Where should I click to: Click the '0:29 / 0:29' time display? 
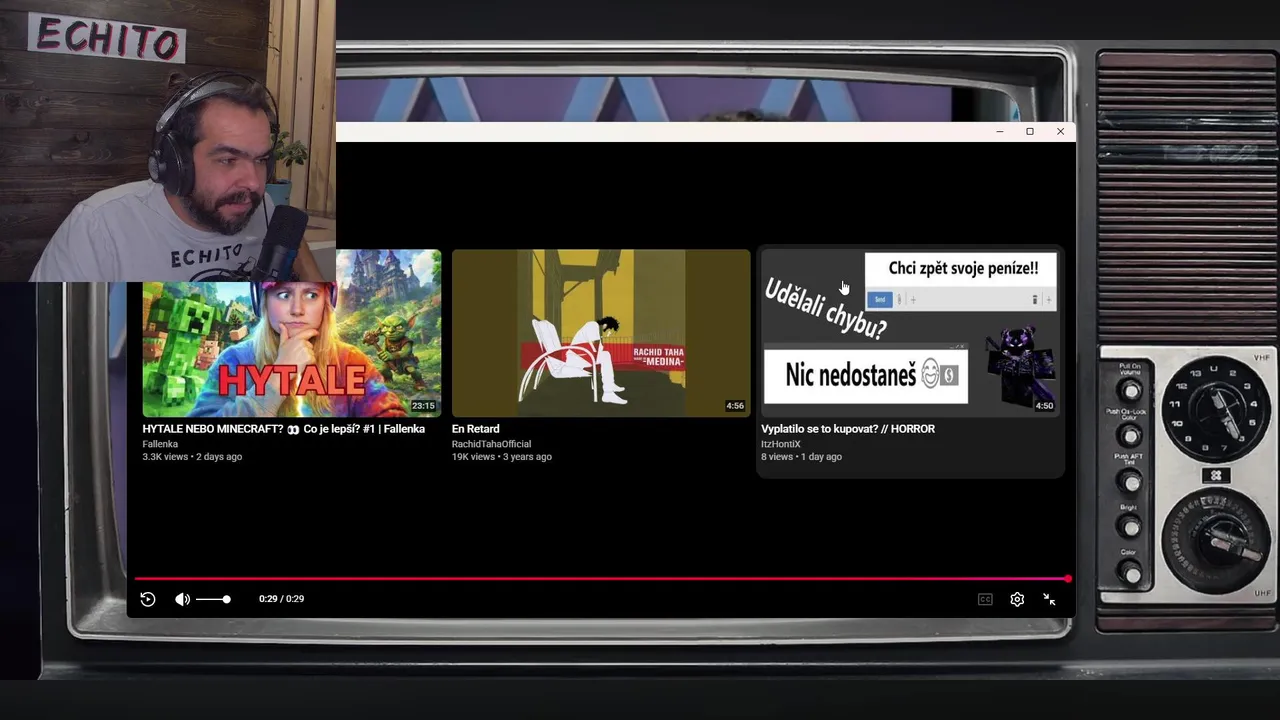click(x=281, y=599)
